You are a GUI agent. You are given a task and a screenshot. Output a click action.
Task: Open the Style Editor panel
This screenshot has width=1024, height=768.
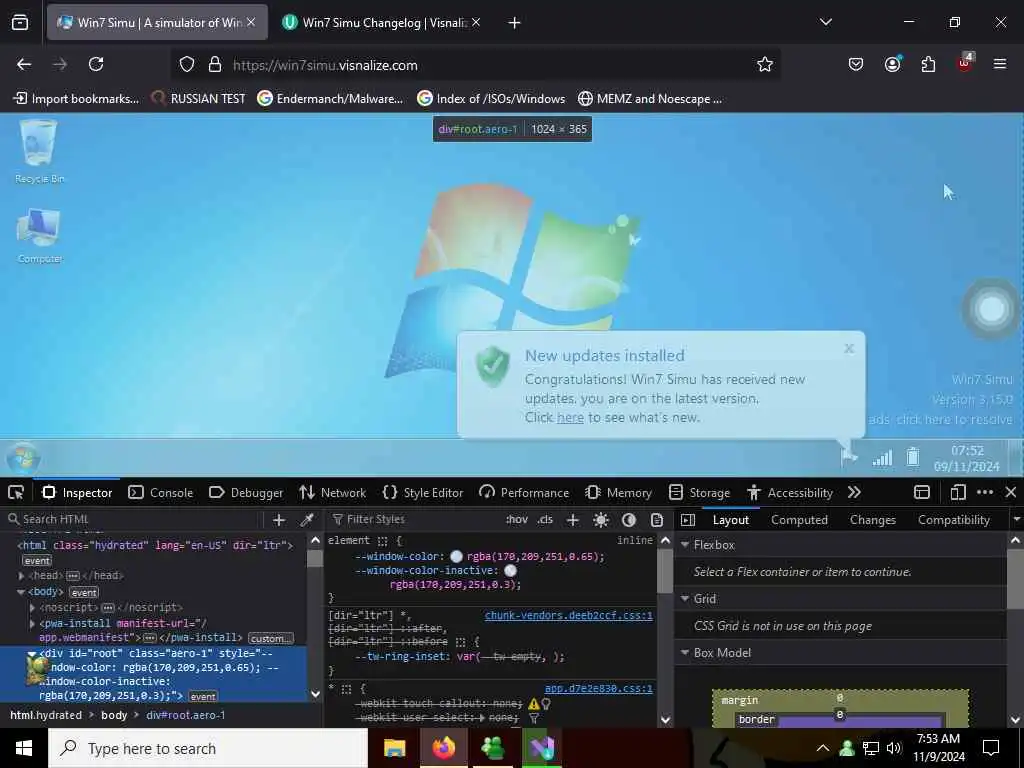tap(423, 492)
